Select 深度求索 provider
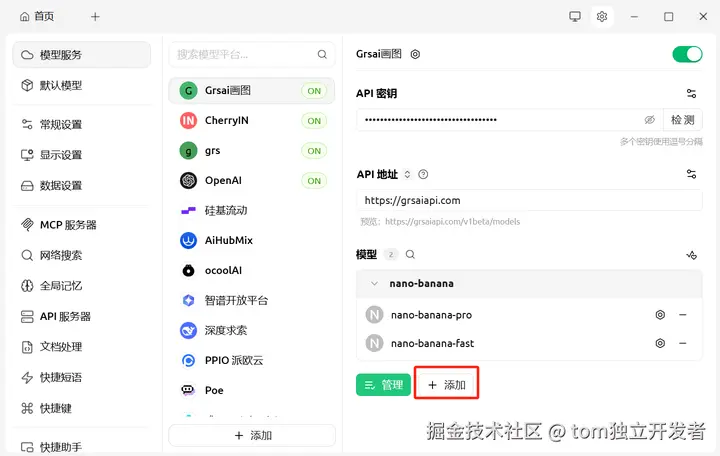 [252, 330]
